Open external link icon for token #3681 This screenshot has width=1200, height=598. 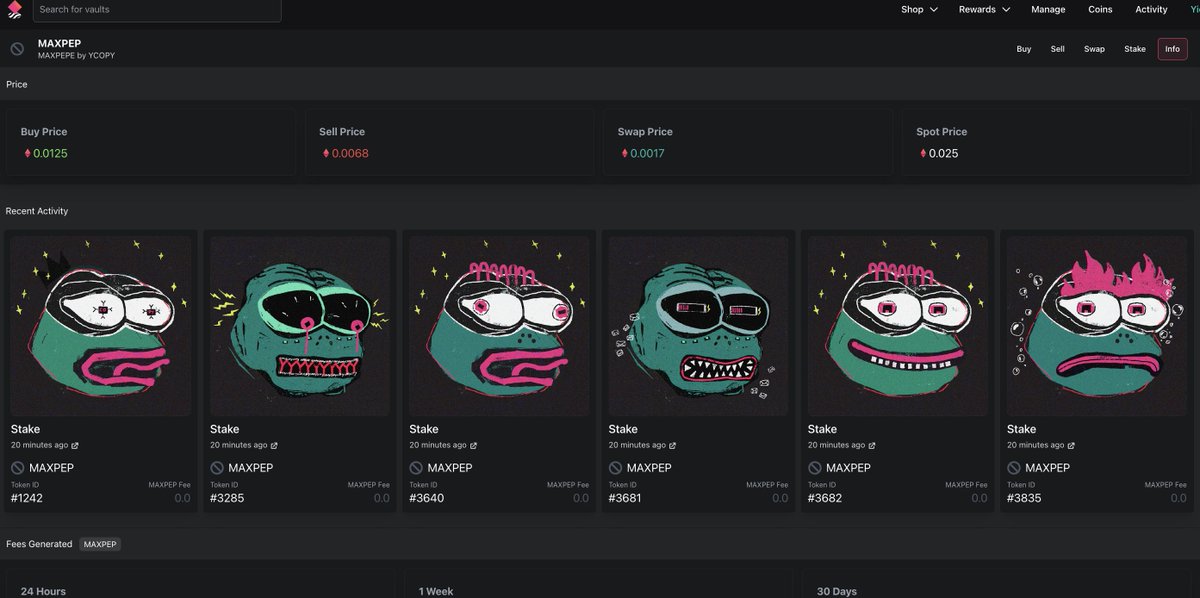coord(673,446)
